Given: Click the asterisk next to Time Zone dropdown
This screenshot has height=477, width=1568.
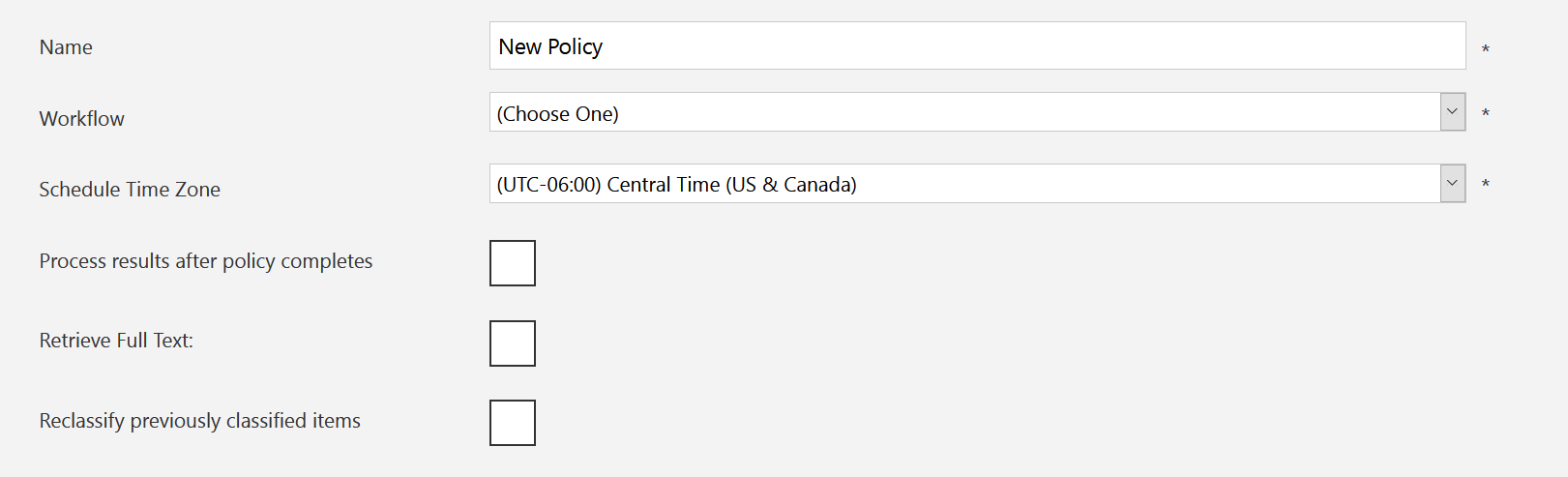Looking at the screenshot, I should click(x=1486, y=185).
